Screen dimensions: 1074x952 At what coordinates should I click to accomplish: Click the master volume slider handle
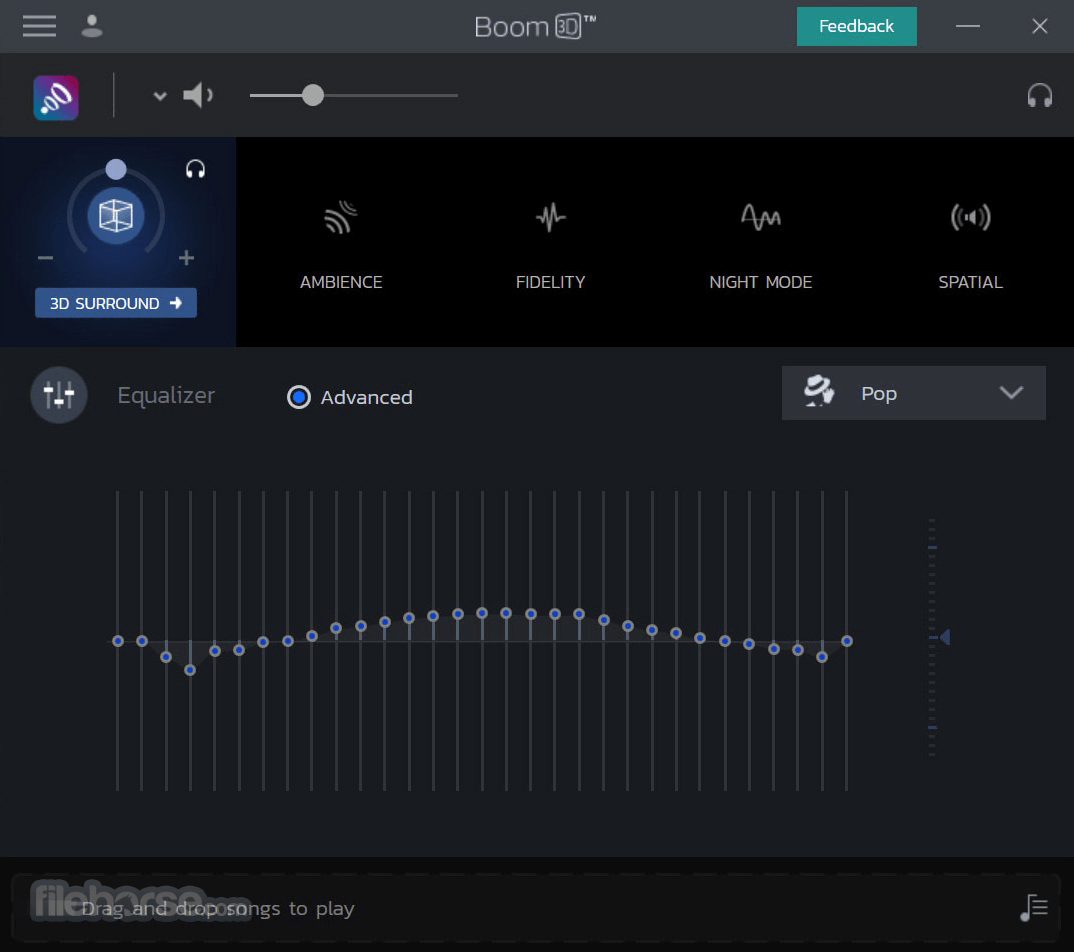coord(312,95)
